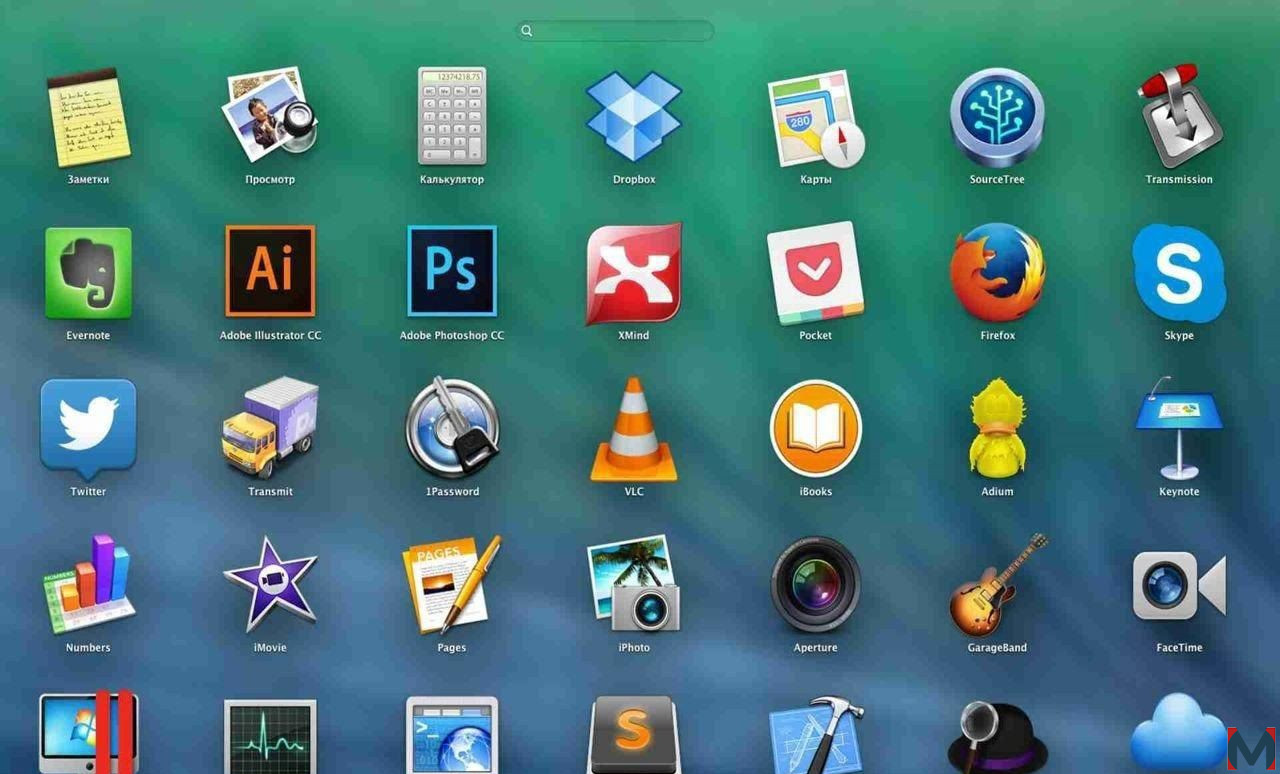
Task: Launch the Numbers app
Action: tap(88, 584)
